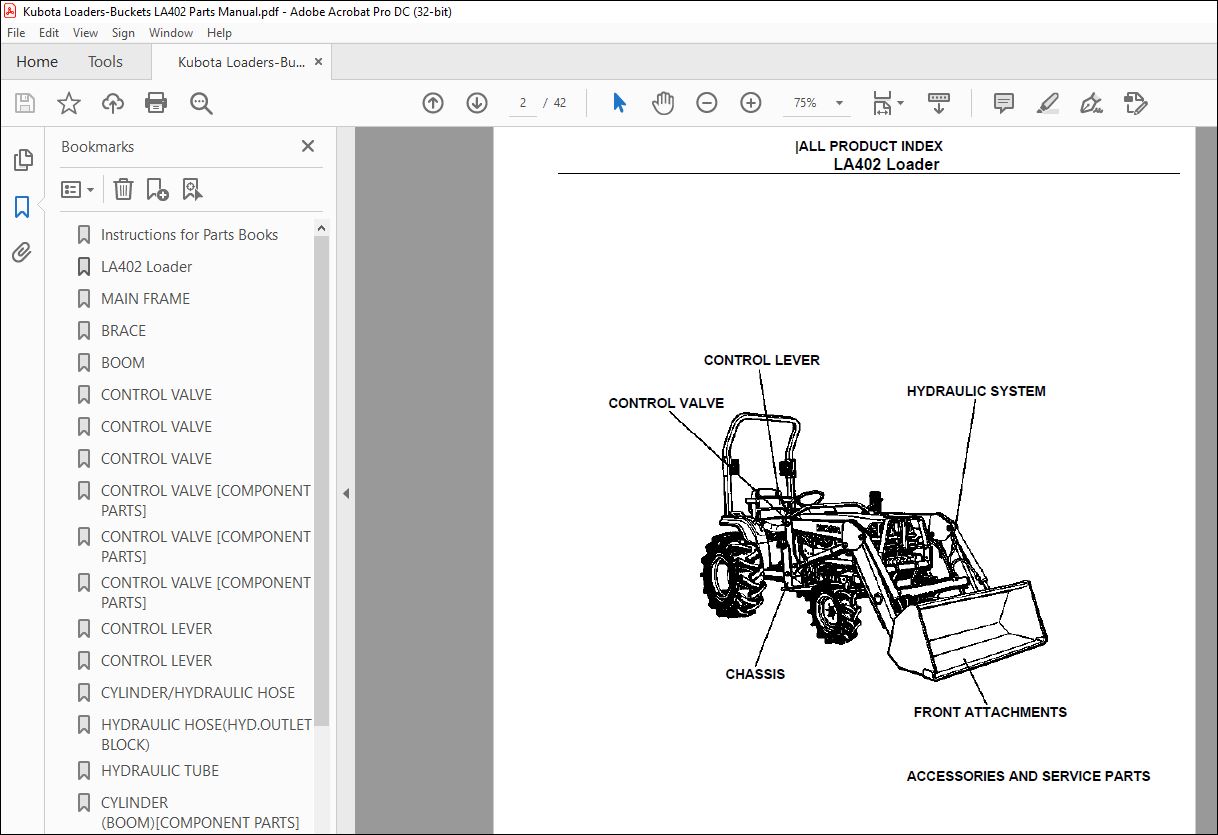Open the zoom level 75% dropdown
The height and width of the screenshot is (835, 1218).
tap(837, 103)
